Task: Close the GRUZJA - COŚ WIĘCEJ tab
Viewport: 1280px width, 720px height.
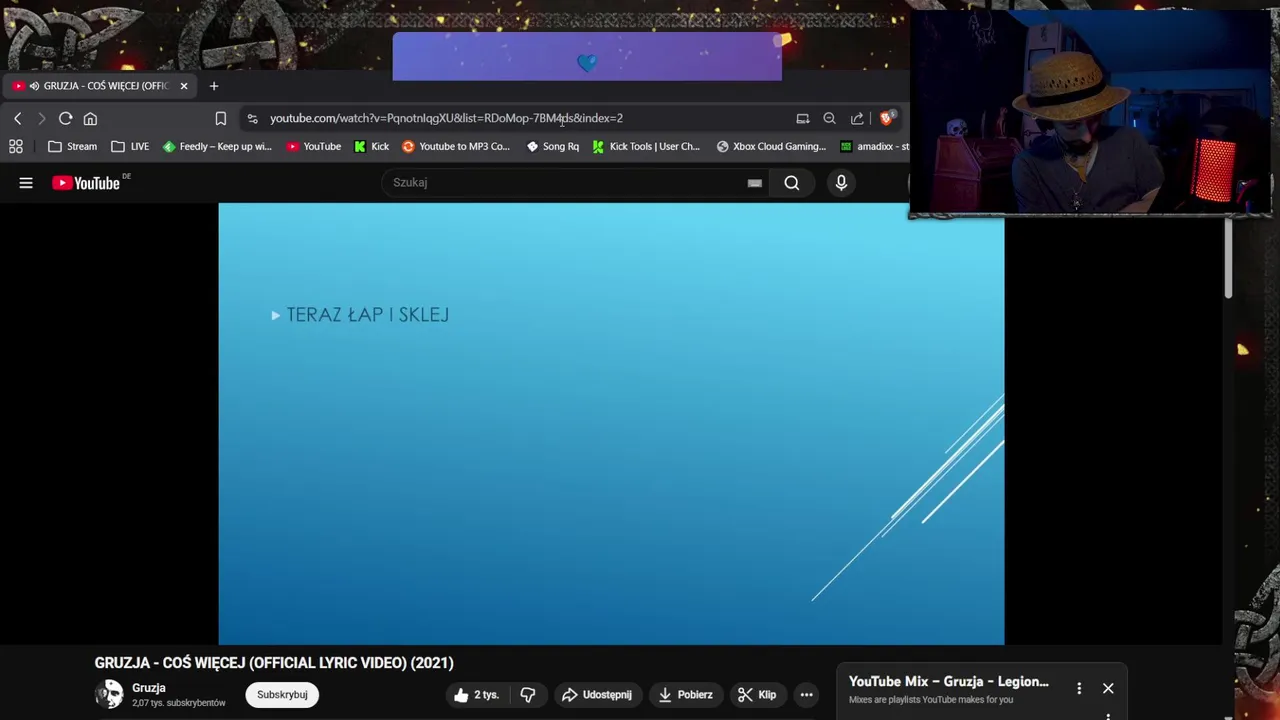Action: tap(184, 86)
